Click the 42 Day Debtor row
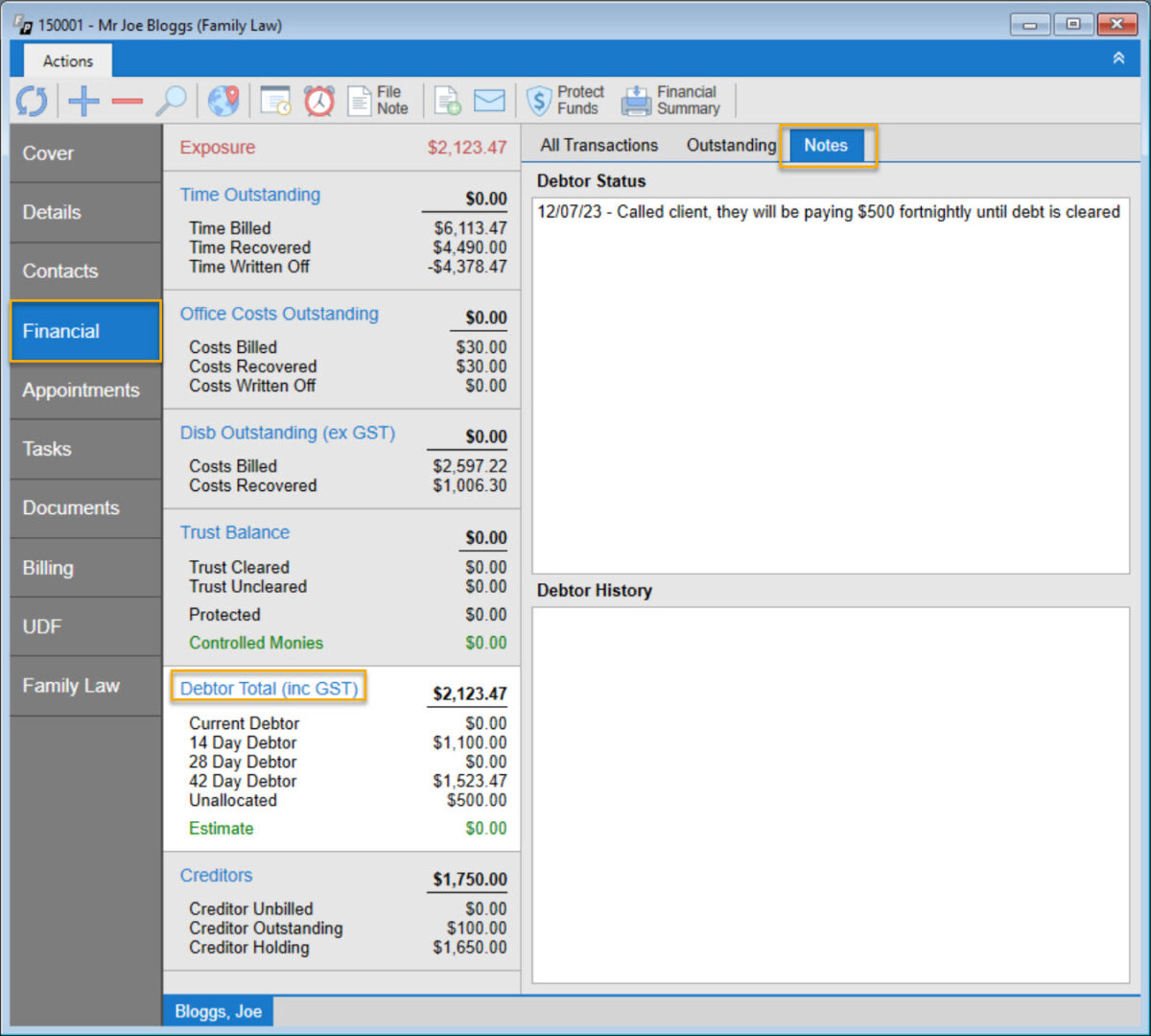1151x1036 pixels. 347,781
